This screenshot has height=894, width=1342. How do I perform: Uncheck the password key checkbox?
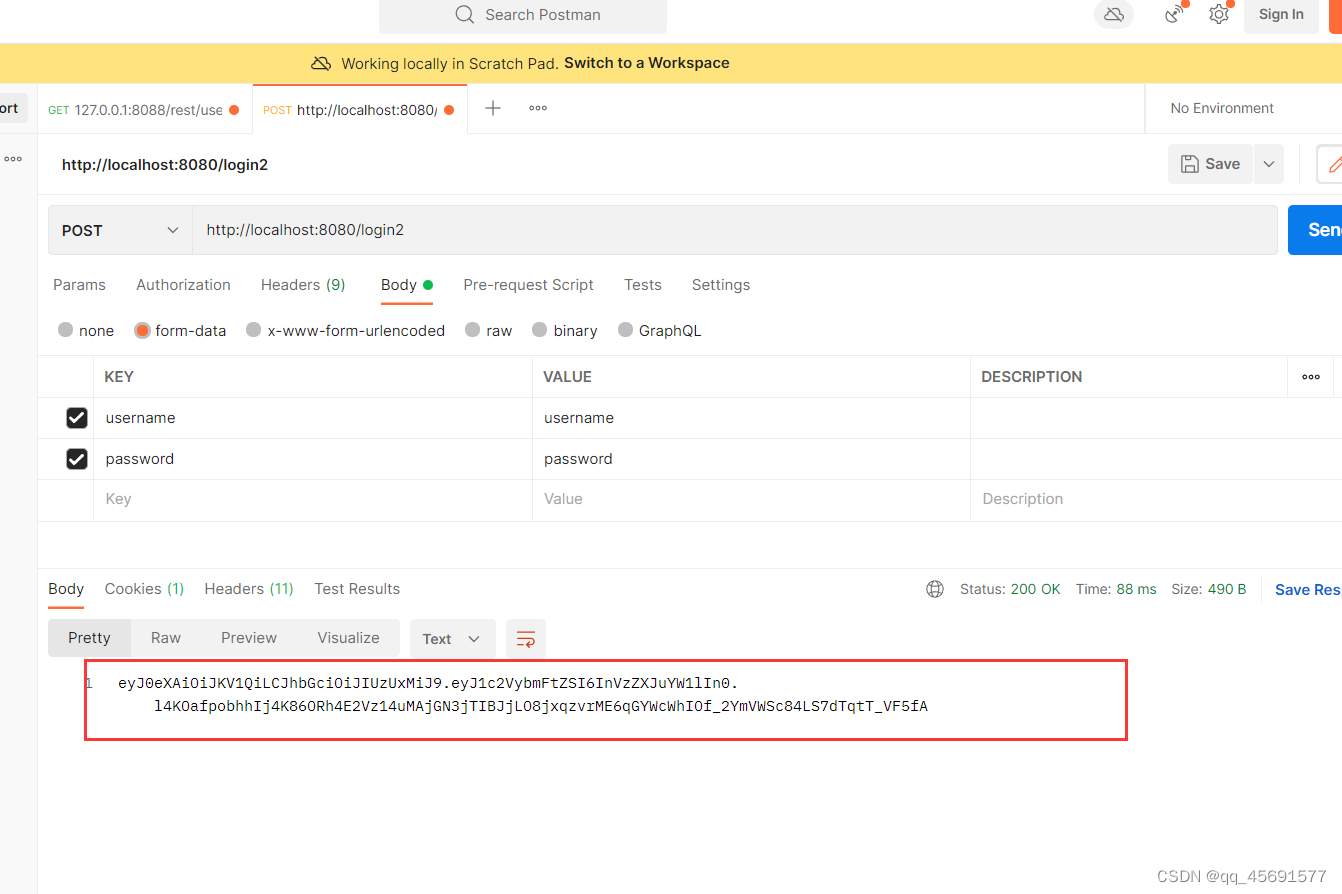coord(77,458)
